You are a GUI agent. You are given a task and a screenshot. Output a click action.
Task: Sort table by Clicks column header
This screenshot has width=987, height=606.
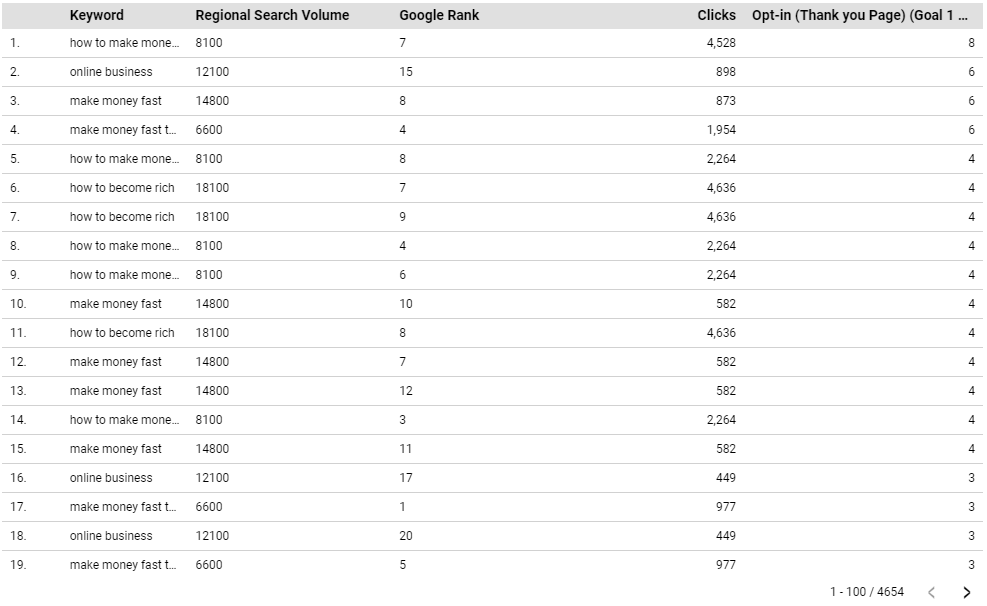[x=716, y=15]
